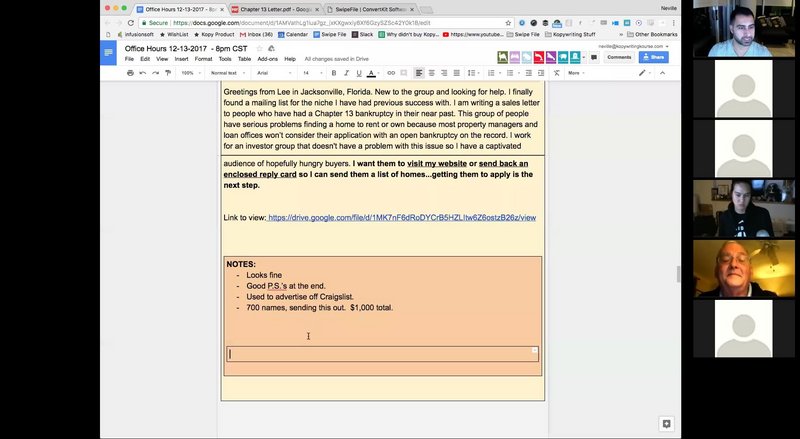The height and width of the screenshot is (439, 800).
Task: Toggle Underline formatting
Action: click(359, 73)
